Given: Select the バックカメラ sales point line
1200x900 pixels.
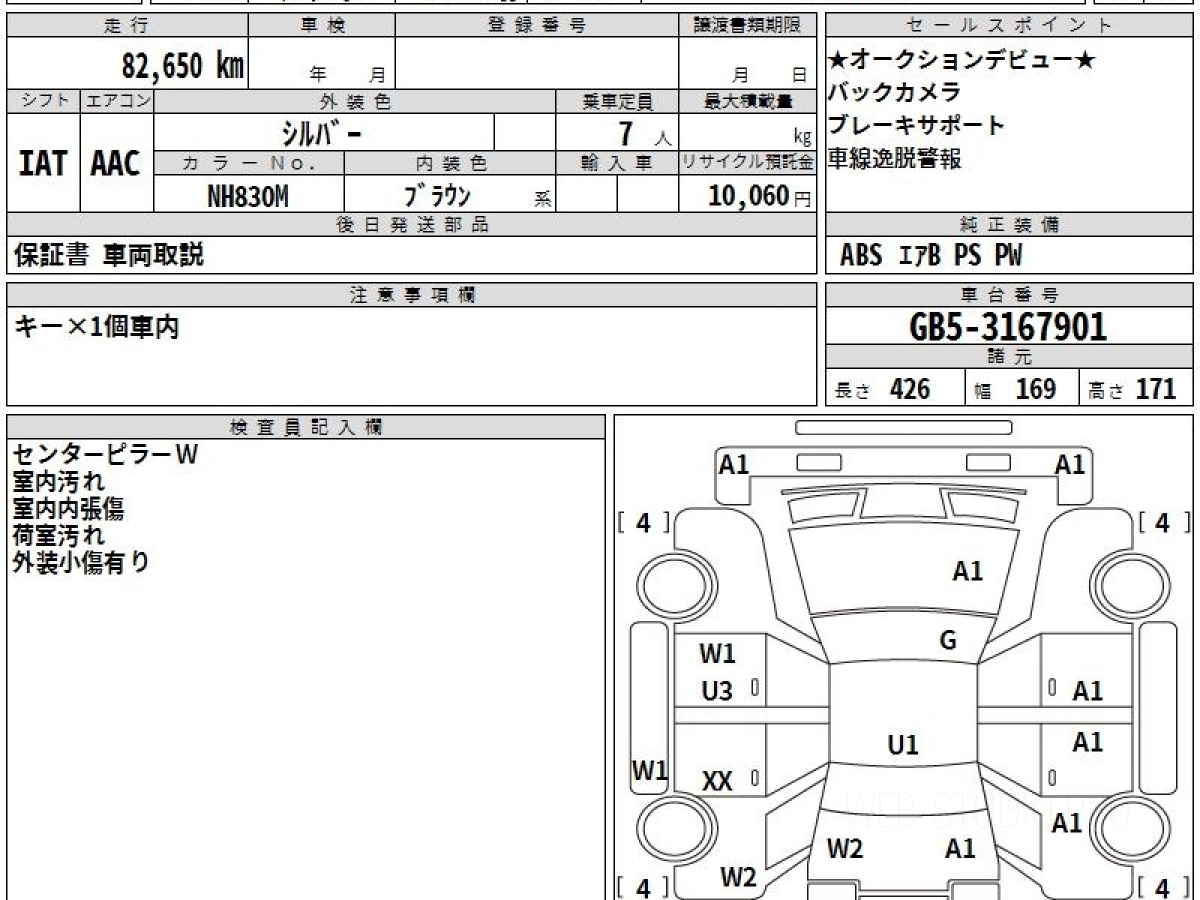Looking at the screenshot, I should tap(894, 93).
